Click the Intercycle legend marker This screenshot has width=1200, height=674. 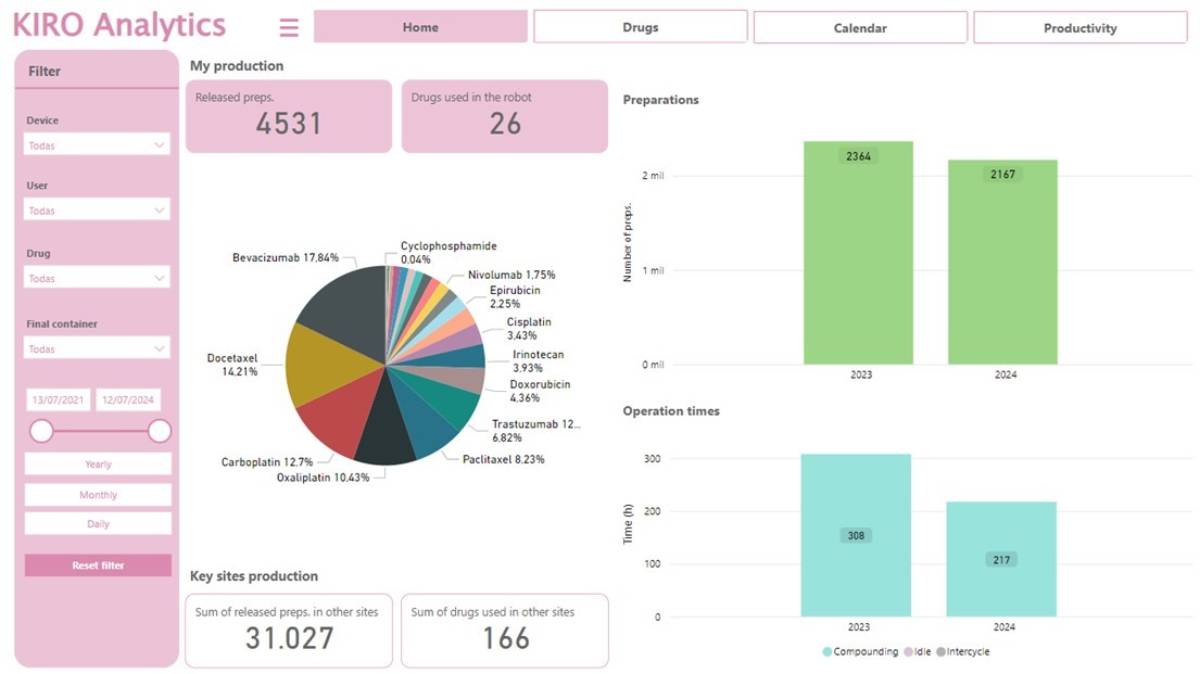pos(940,652)
